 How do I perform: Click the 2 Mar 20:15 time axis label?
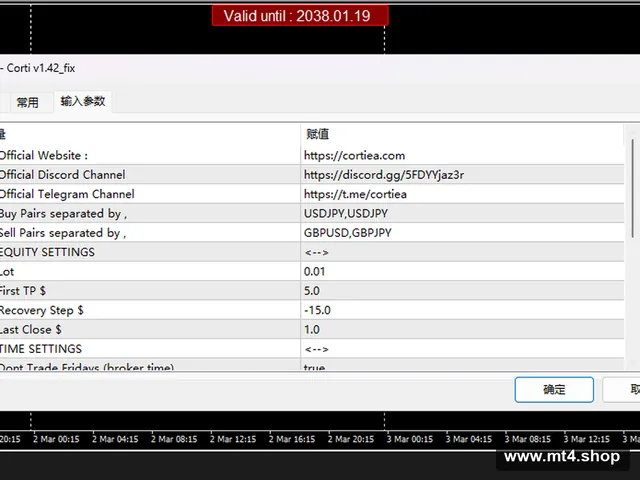pyautogui.click(x=351, y=440)
